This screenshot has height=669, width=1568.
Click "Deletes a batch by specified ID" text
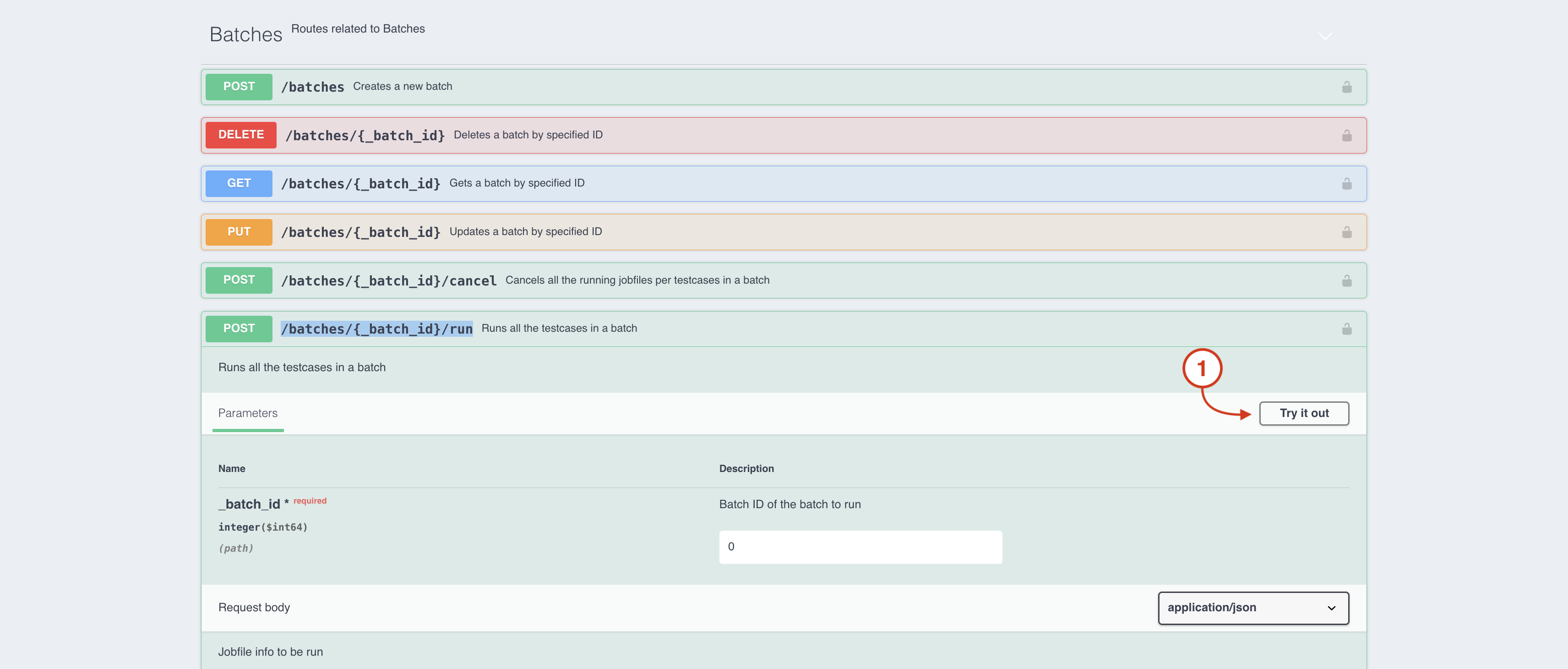(x=528, y=135)
